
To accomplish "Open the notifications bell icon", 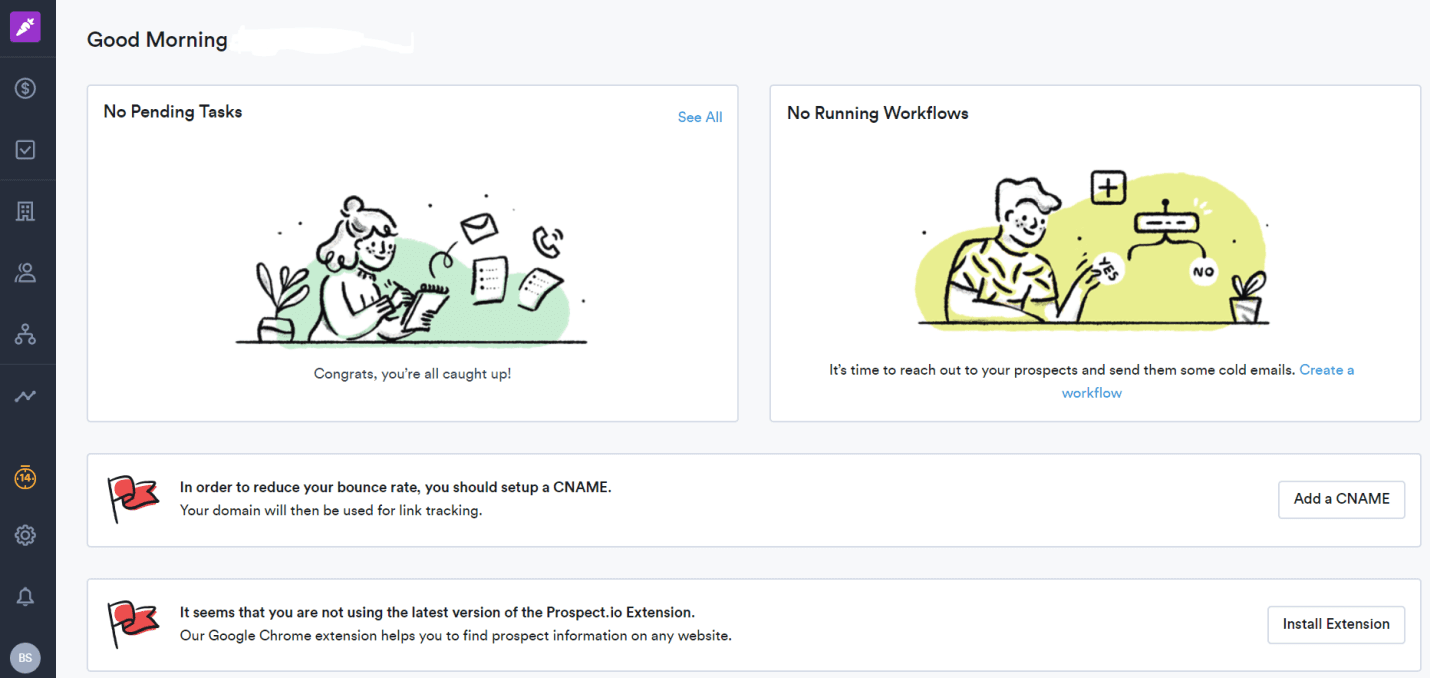I will pyautogui.click(x=25, y=597).
